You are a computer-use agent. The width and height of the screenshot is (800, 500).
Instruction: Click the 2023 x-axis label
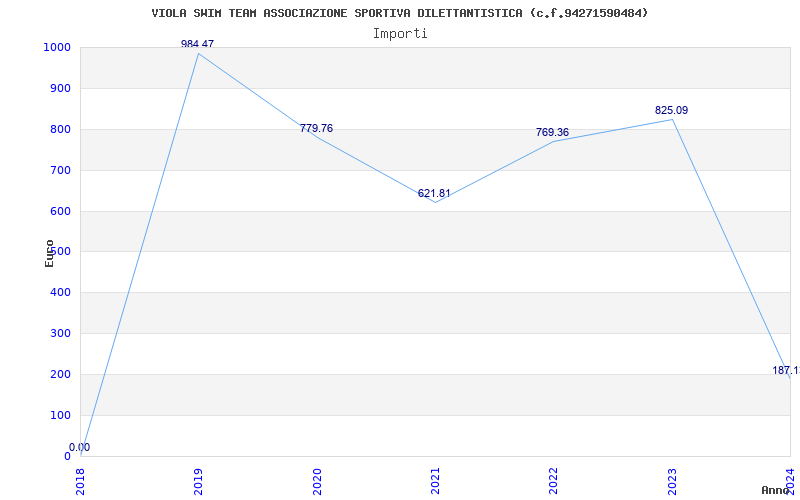pyautogui.click(x=672, y=481)
